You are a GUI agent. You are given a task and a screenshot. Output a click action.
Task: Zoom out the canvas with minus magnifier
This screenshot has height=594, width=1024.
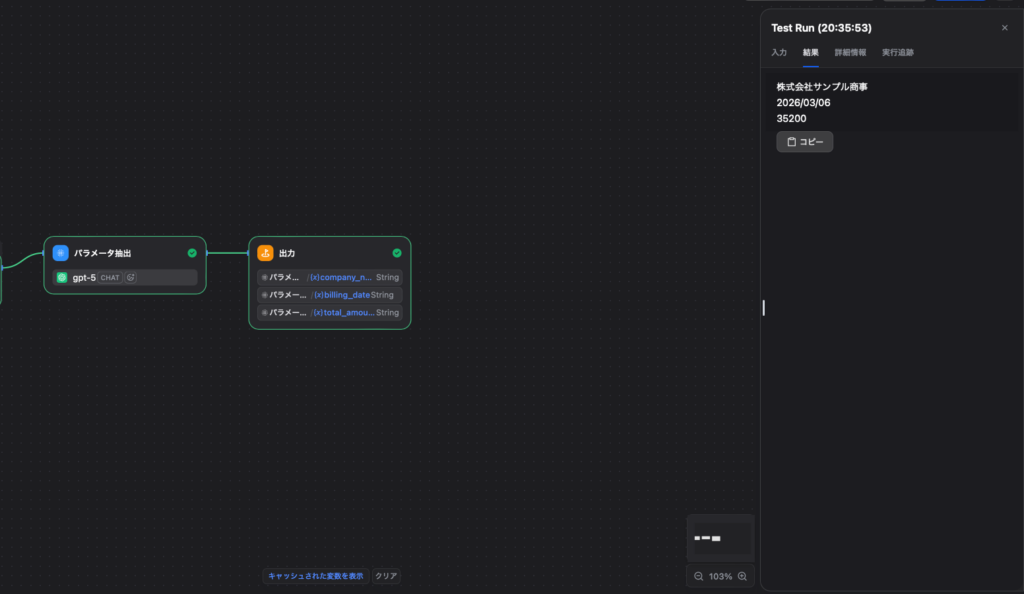click(698, 576)
